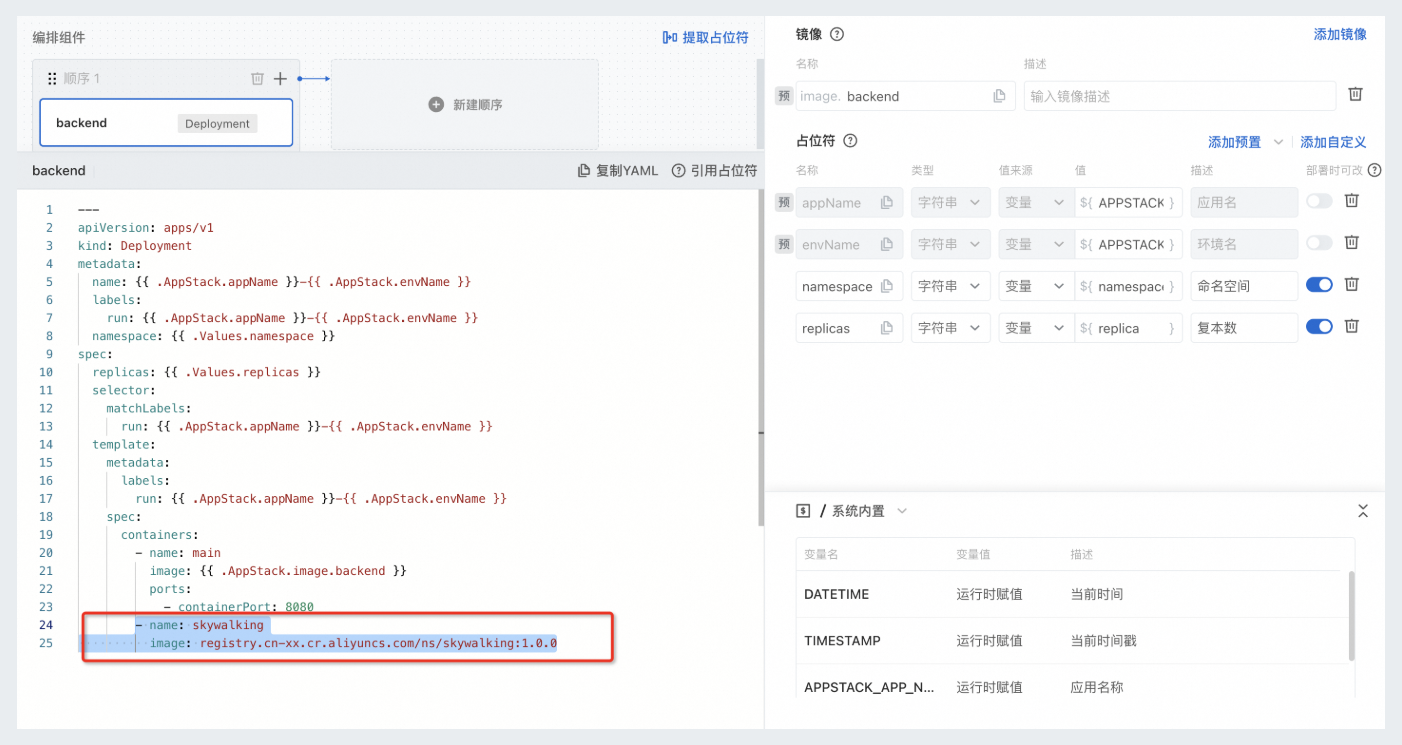Copy YAML with 复制YAML button
Screen dimensions: 1402x745
point(618,170)
